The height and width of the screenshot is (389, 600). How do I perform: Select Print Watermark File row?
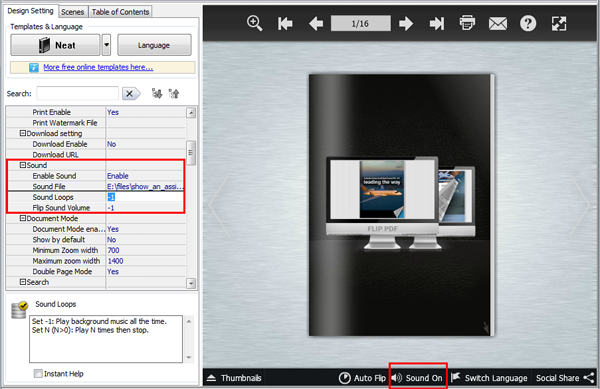pyautogui.click(x=96, y=123)
